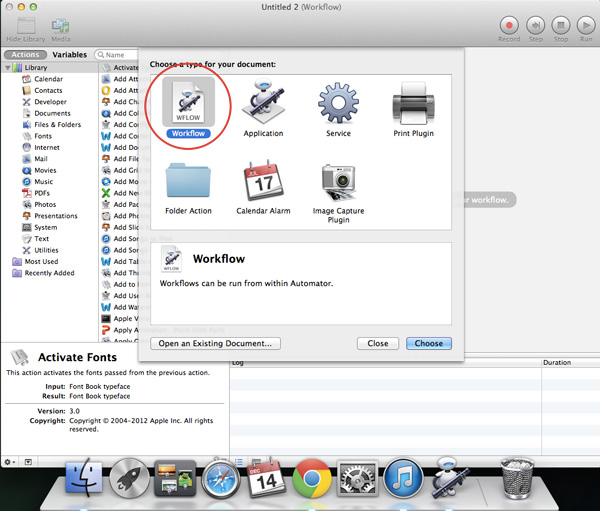Screen dimensions: 600x511
Task: Select the Calendar Alarm type
Action: point(263,188)
